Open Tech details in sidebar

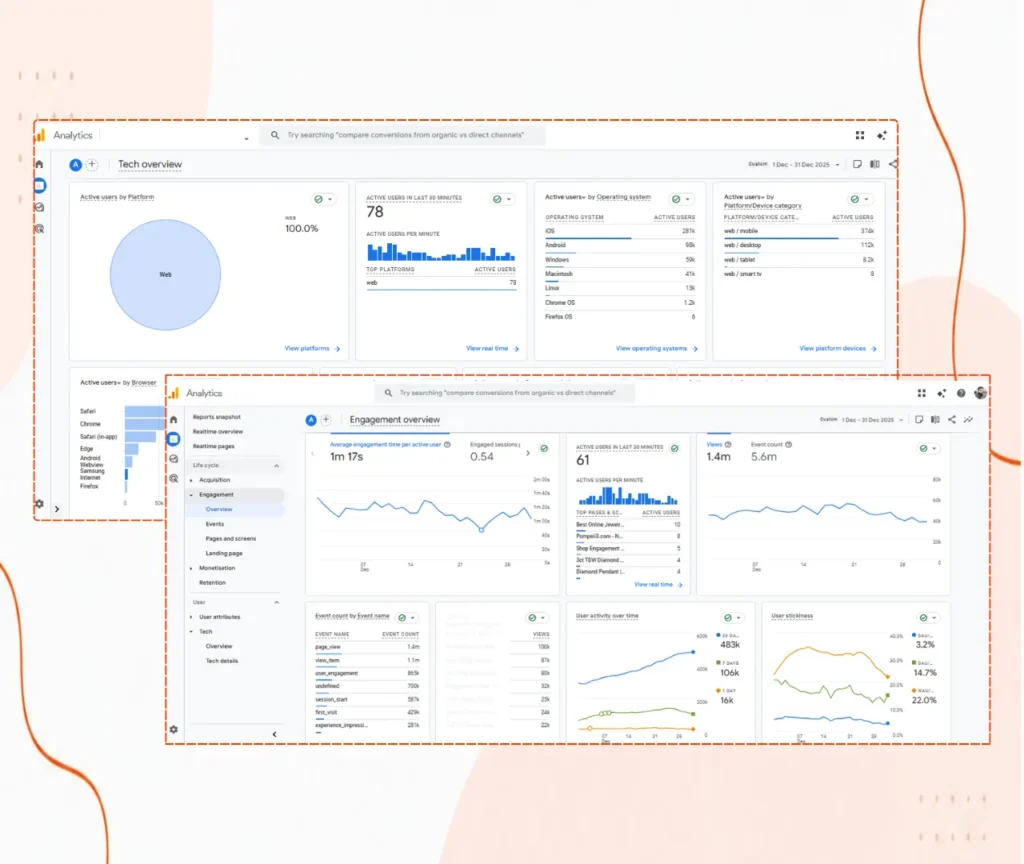click(221, 661)
